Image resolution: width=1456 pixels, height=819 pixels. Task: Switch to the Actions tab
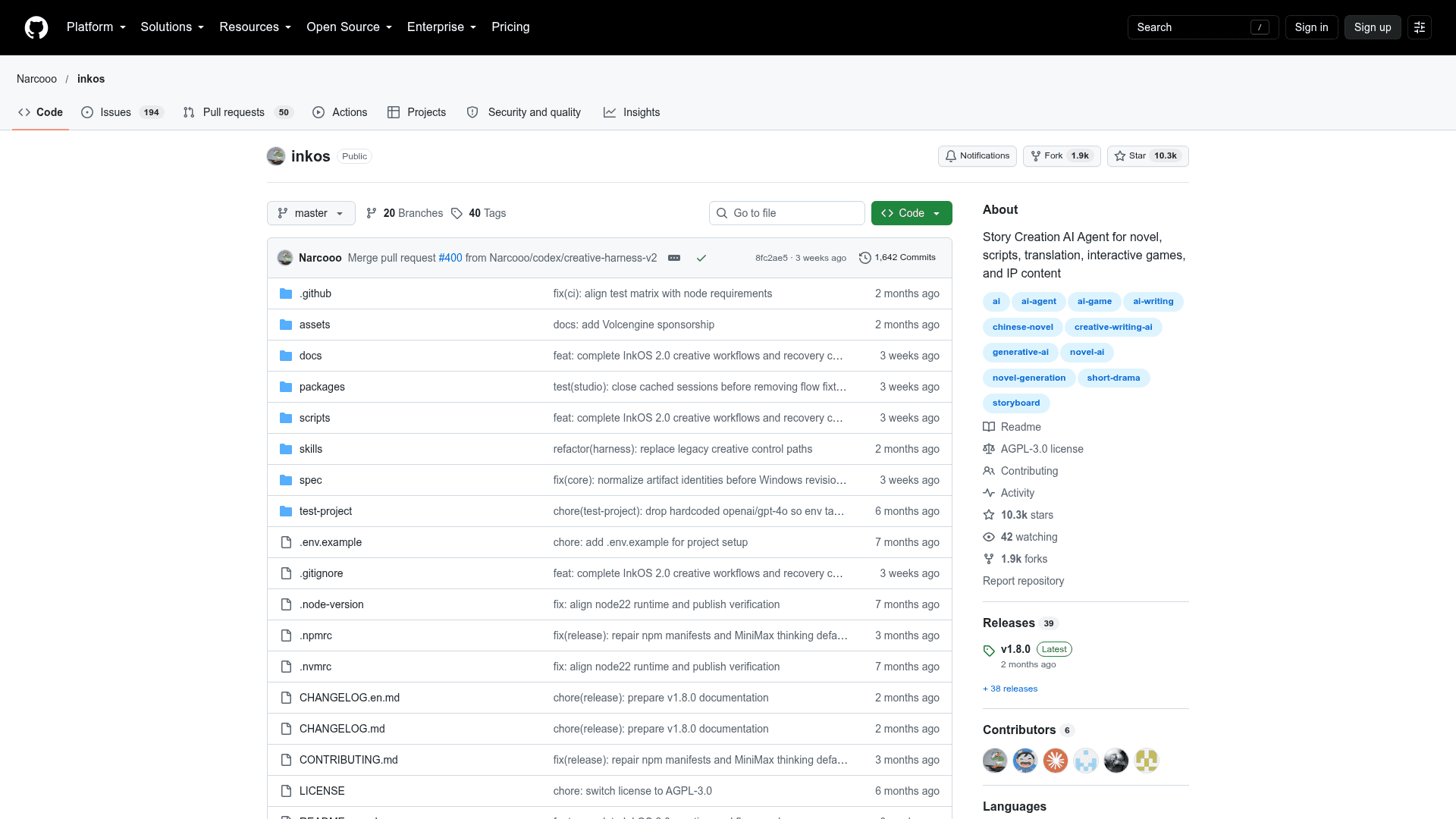pos(340,112)
